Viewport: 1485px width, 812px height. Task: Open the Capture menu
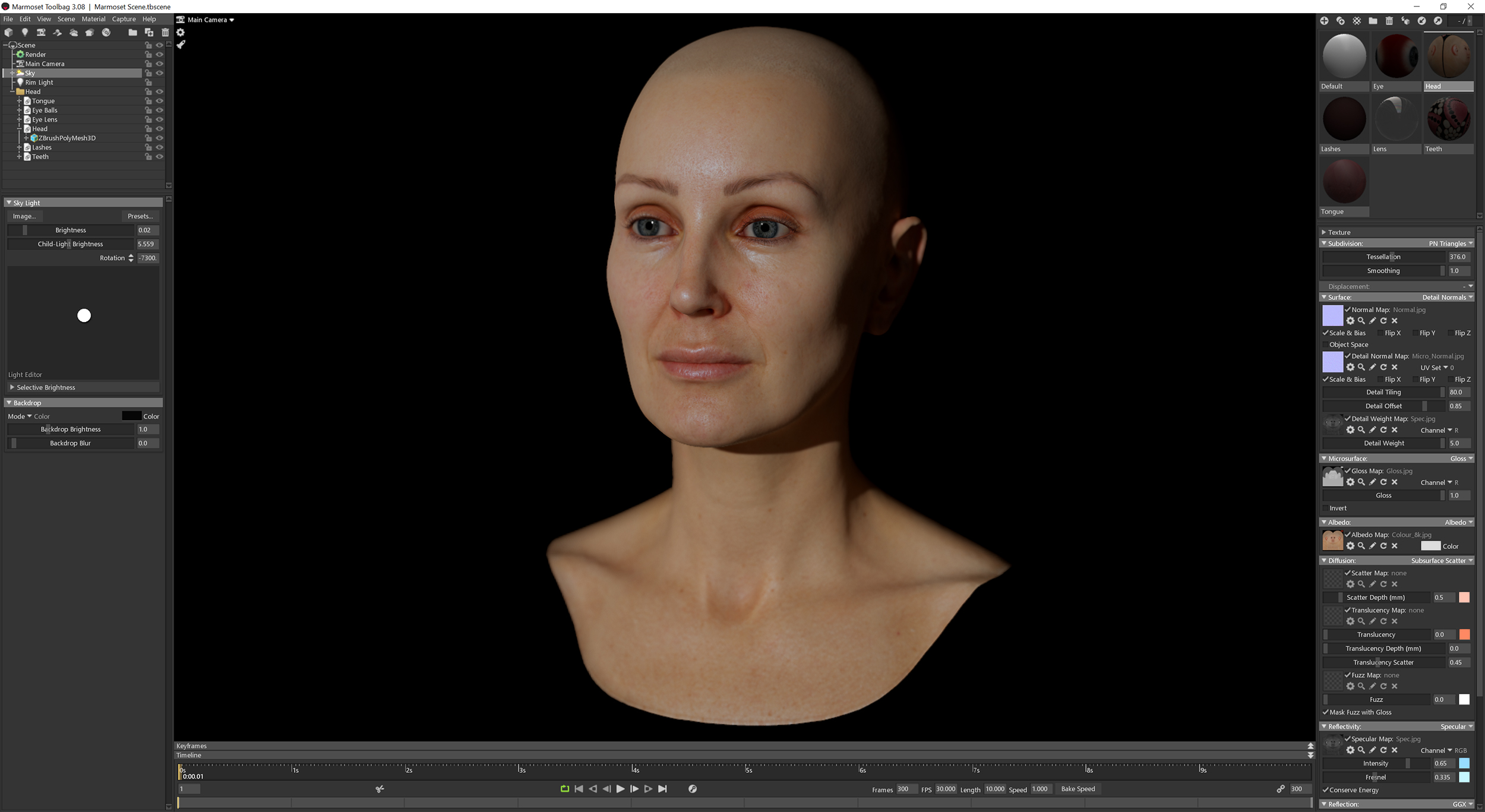[x=124, y=18]
